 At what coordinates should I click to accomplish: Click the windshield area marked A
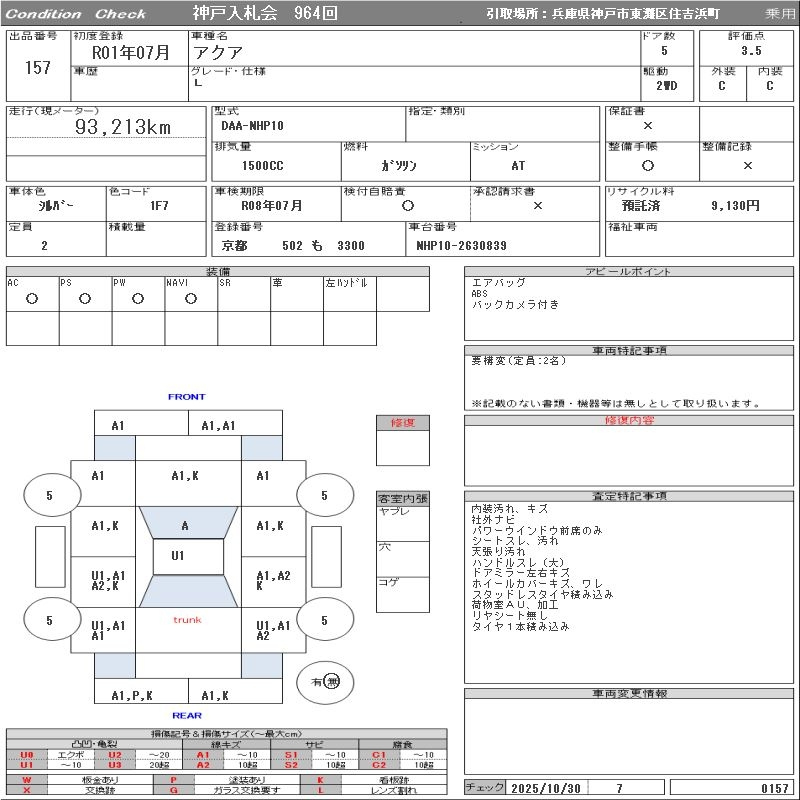(x=185, y=525)
